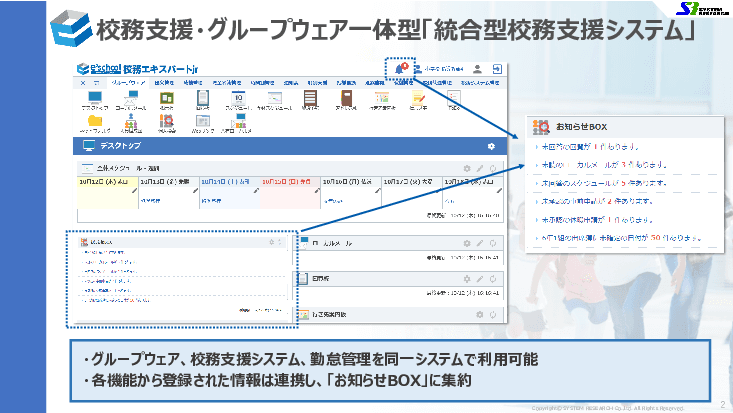Refresh the bottom photo widget

click(x=493, y=315)
